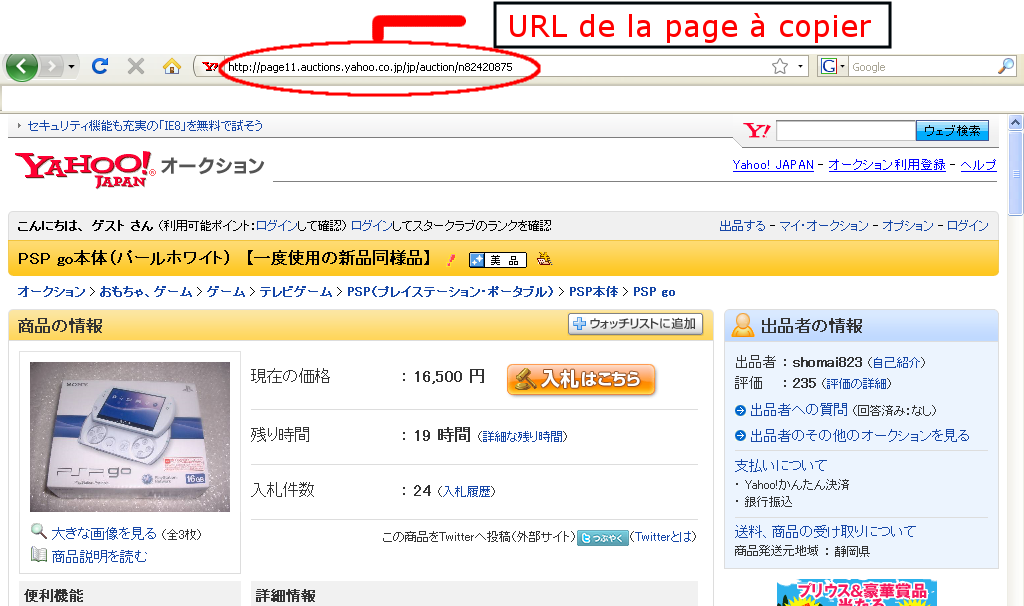Click the magnifier search icon in toolbar
Viewport: 1024px width, 606px height.
[x=1006, y=66]
